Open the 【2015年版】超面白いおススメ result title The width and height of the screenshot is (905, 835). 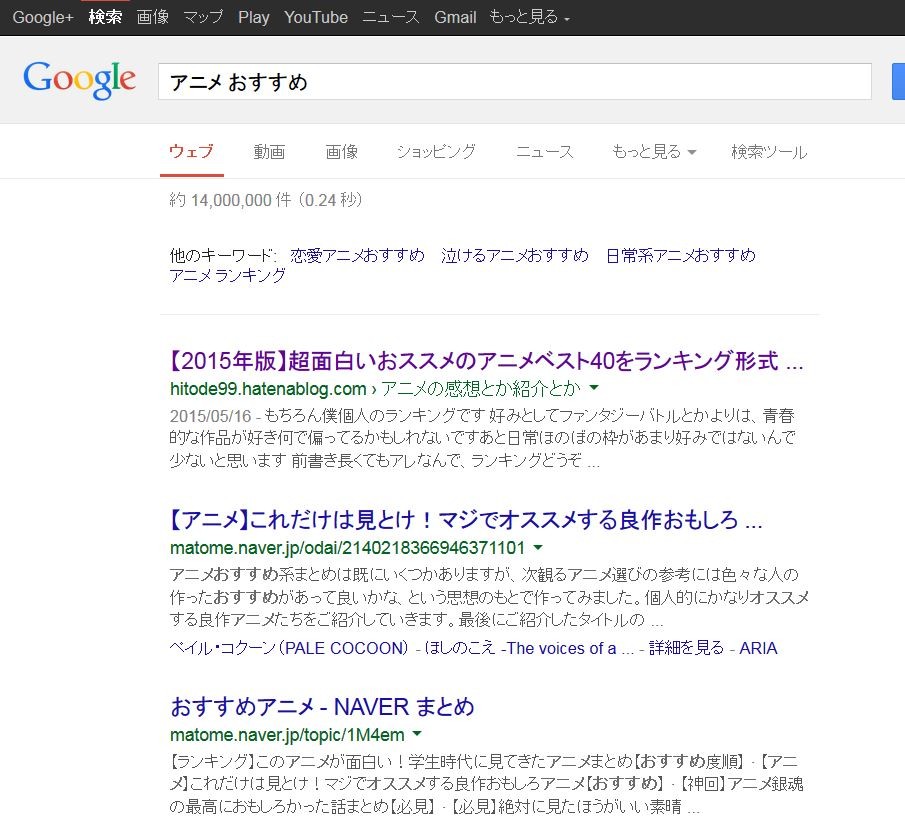tap(486, 361)
